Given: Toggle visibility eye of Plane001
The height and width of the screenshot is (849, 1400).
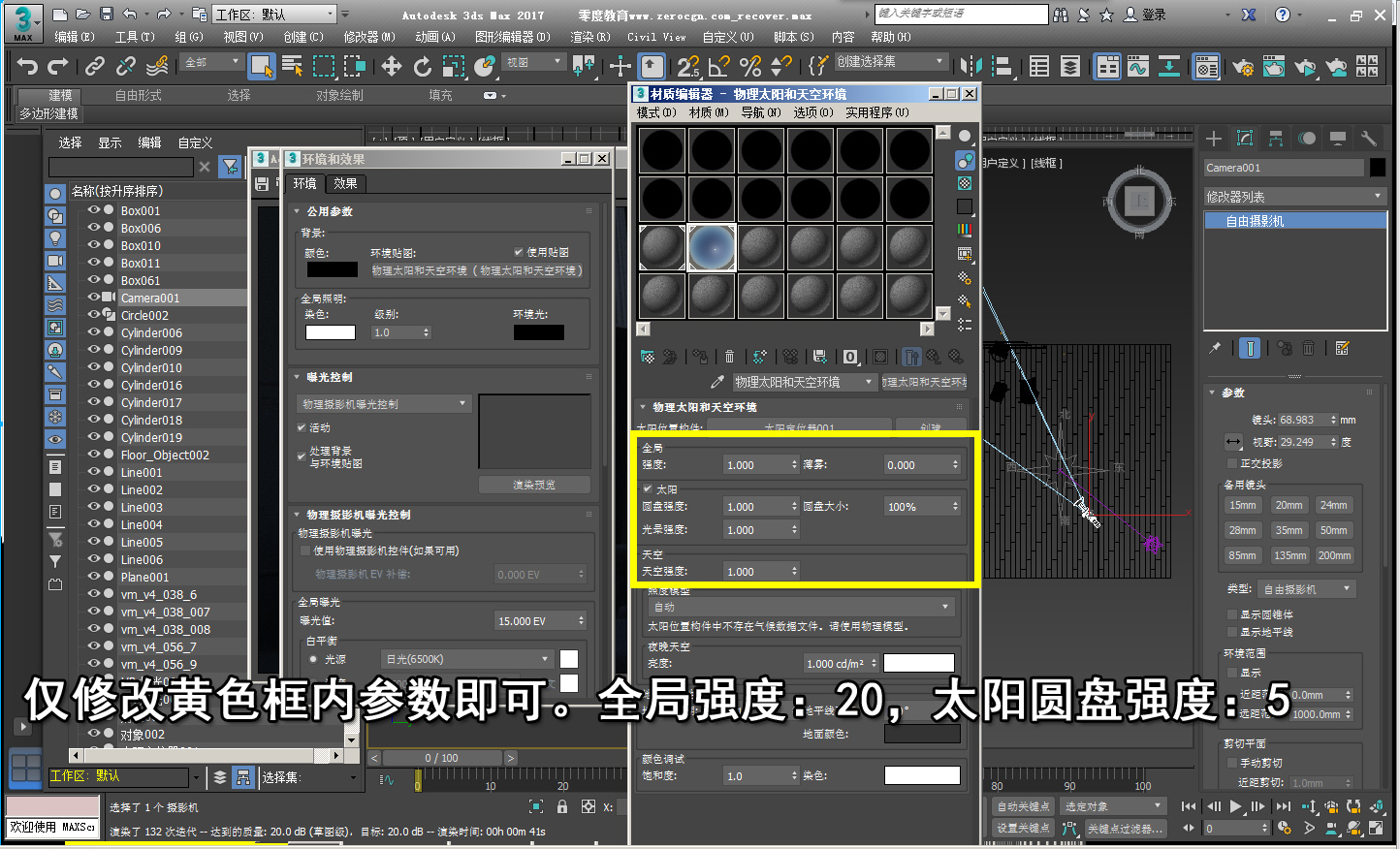Looking at the screenshot, I should (94, 577).
